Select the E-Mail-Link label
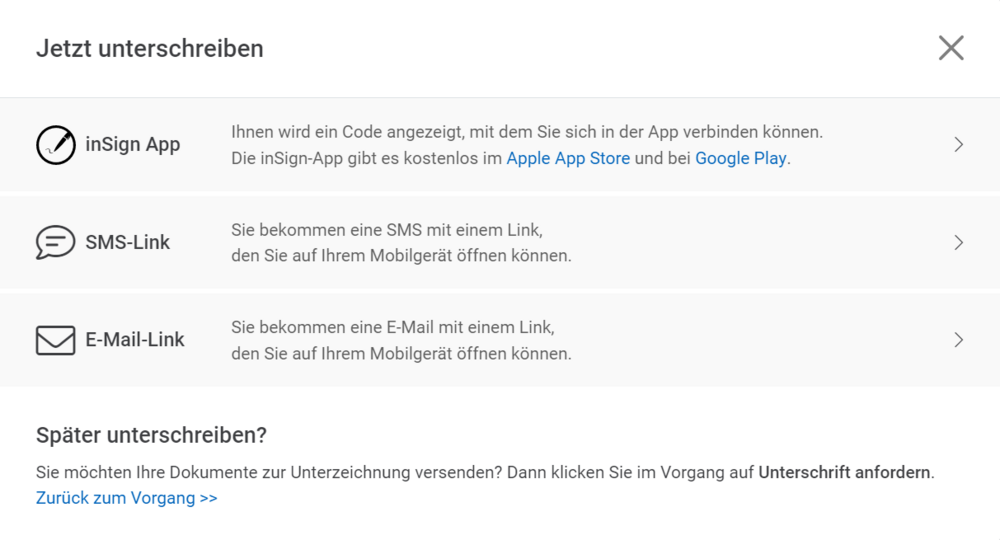Viewport: 1000px width, 540px height. (135, 340)
